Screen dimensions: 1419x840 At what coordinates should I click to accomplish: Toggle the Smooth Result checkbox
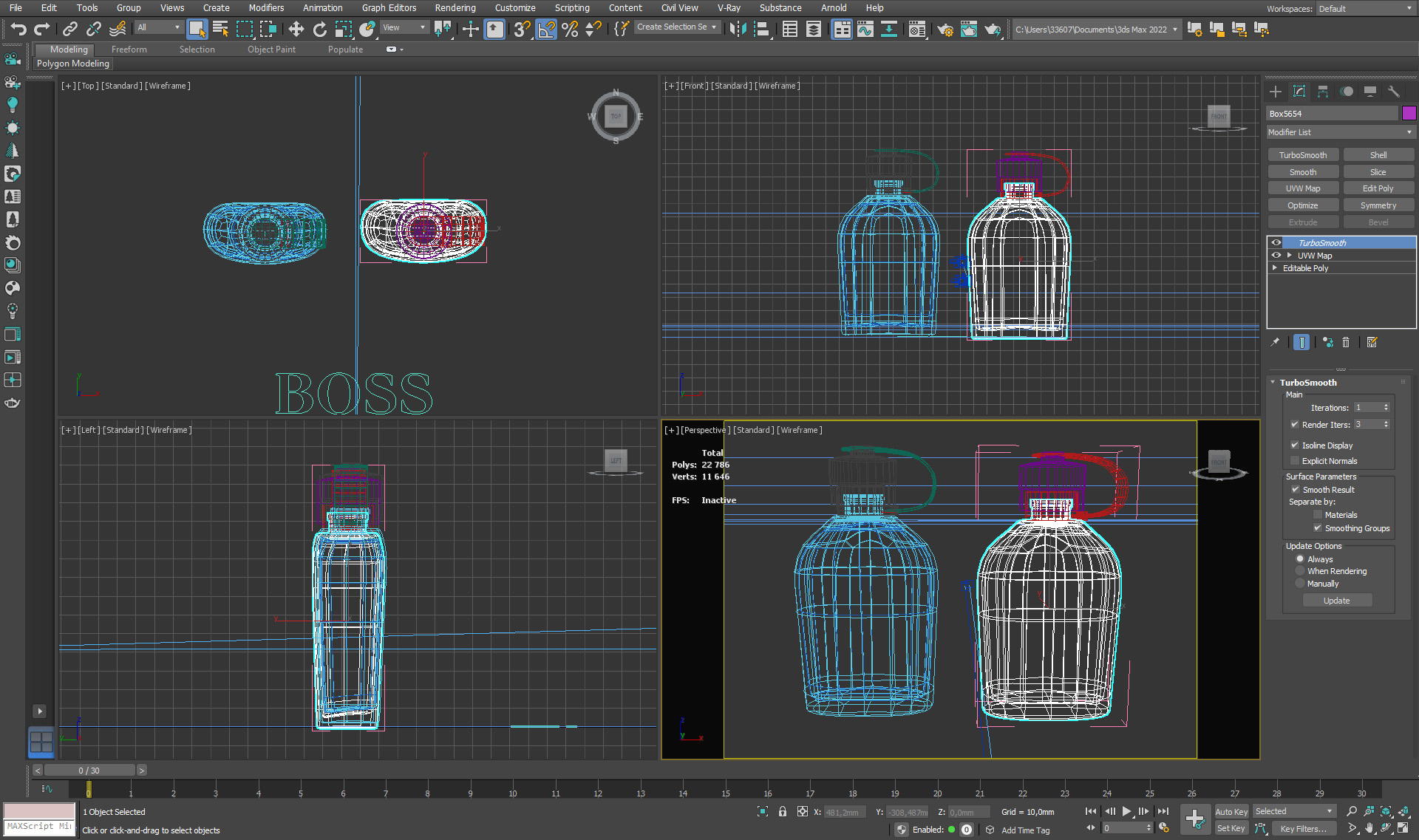tap(1296, 489)
